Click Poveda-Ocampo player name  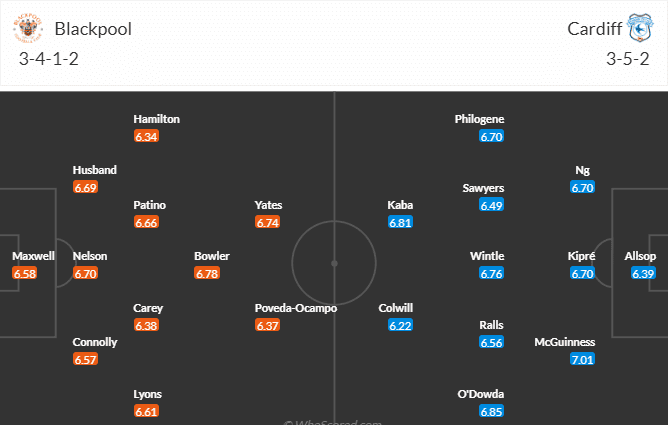[296, 308]
